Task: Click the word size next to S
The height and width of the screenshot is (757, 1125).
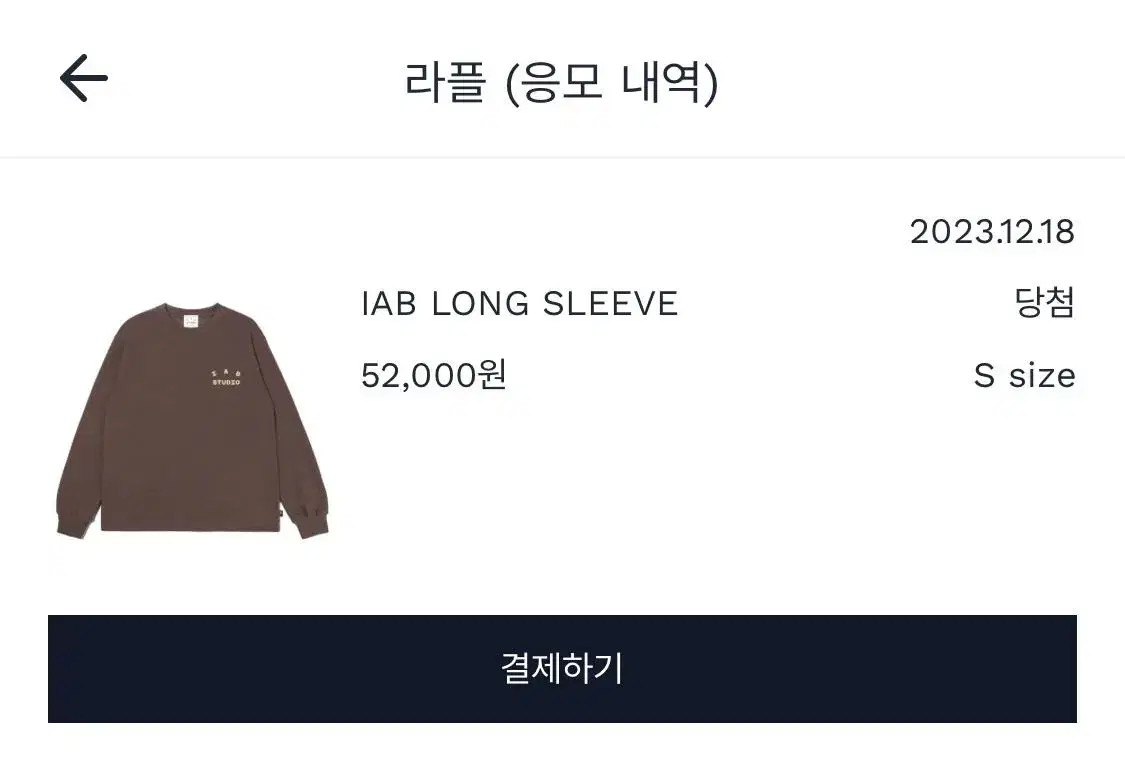Action: coord(1042,375)
